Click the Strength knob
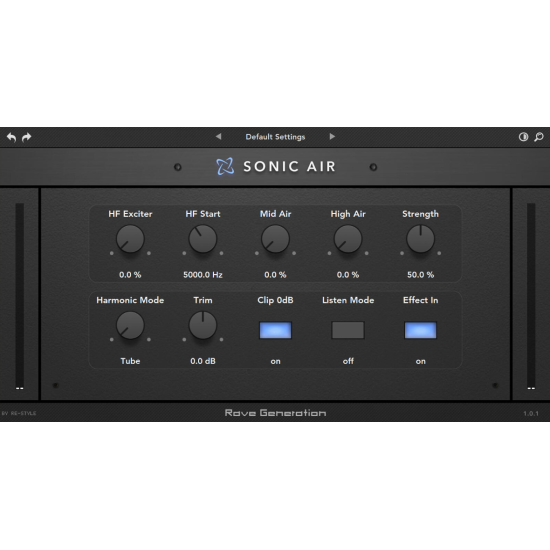 (421, 239)
